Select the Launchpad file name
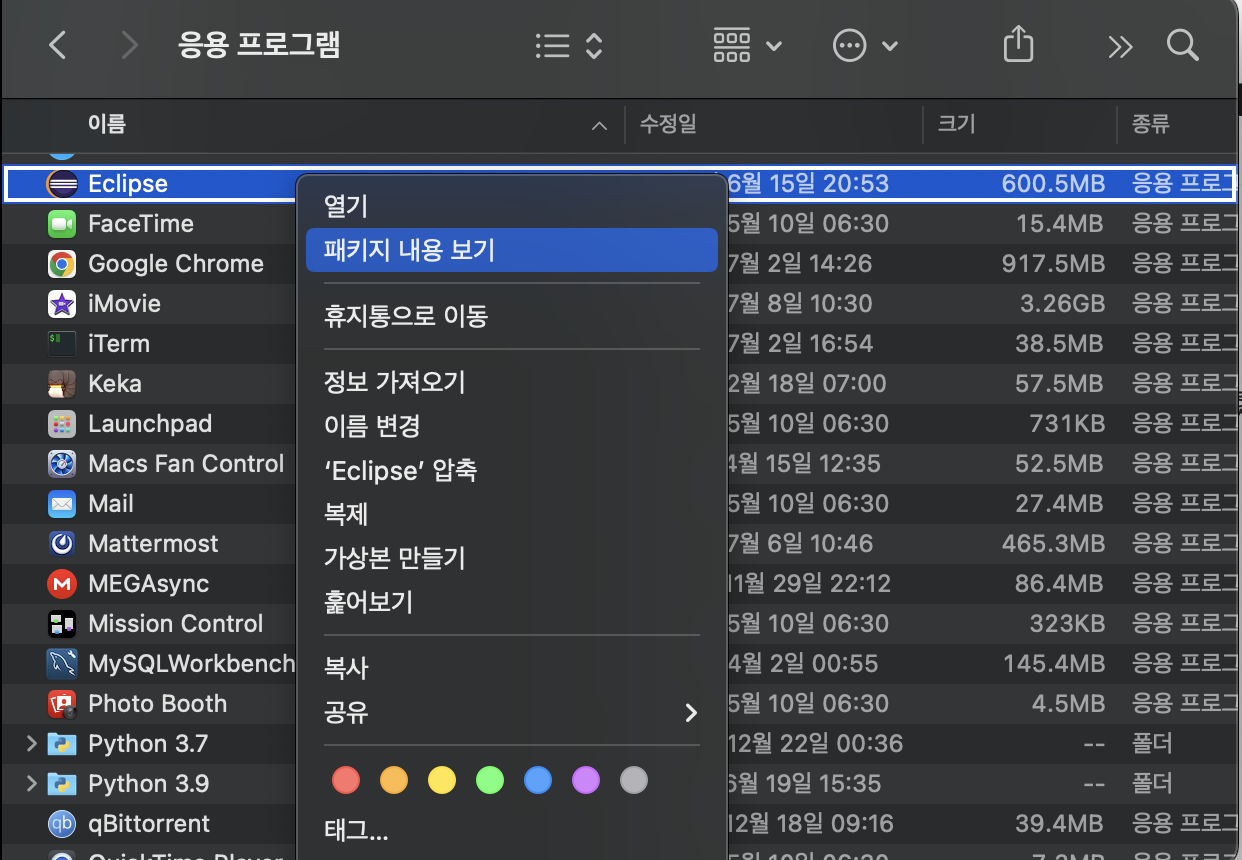Screen dimensions: 1242x860 [x=150, y=424]
